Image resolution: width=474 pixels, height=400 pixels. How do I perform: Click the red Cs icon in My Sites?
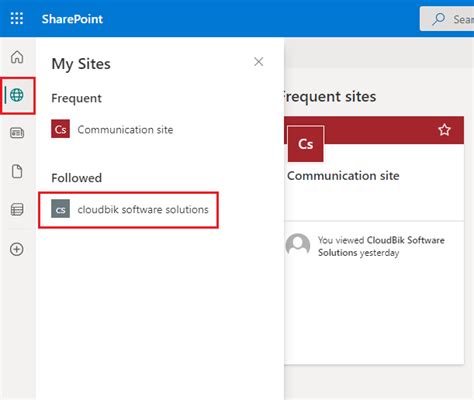[60, 129]
